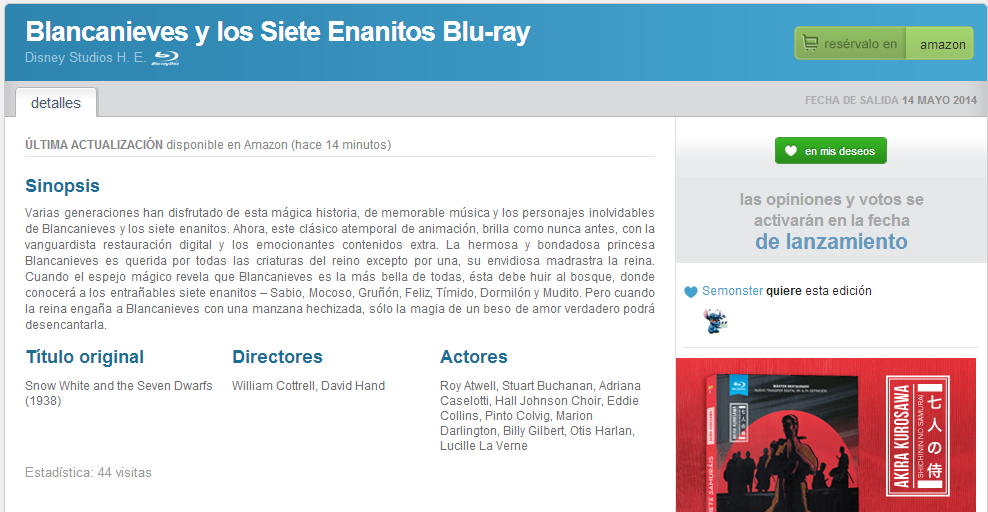
Task: Click the Disney Studios H. E. label
Action: point(86,57)
